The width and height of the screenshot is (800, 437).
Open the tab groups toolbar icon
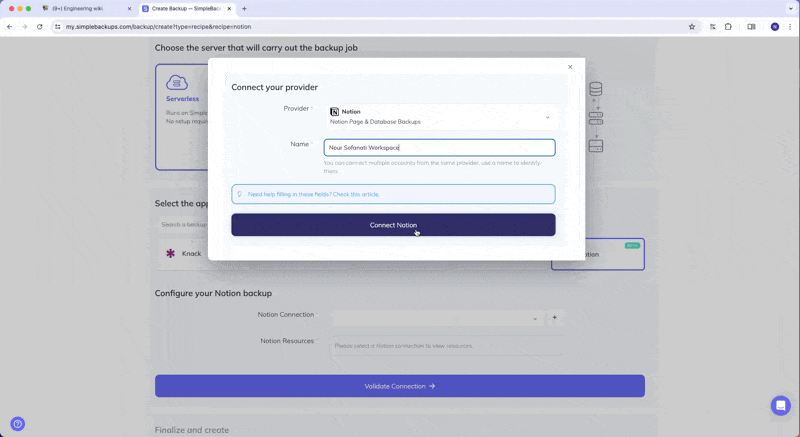coord(712,27)
